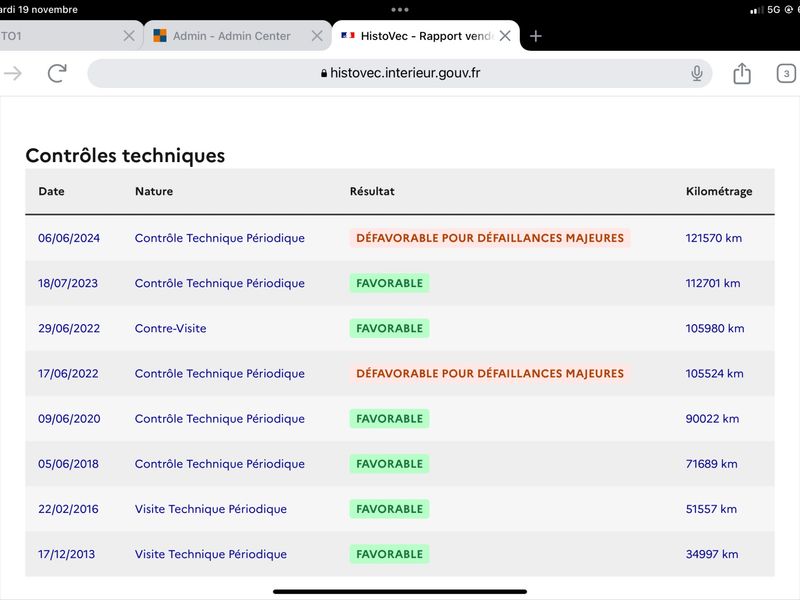Select mileage 51557 km
This screenshot has width=800, height=600.
click(711, 509)
